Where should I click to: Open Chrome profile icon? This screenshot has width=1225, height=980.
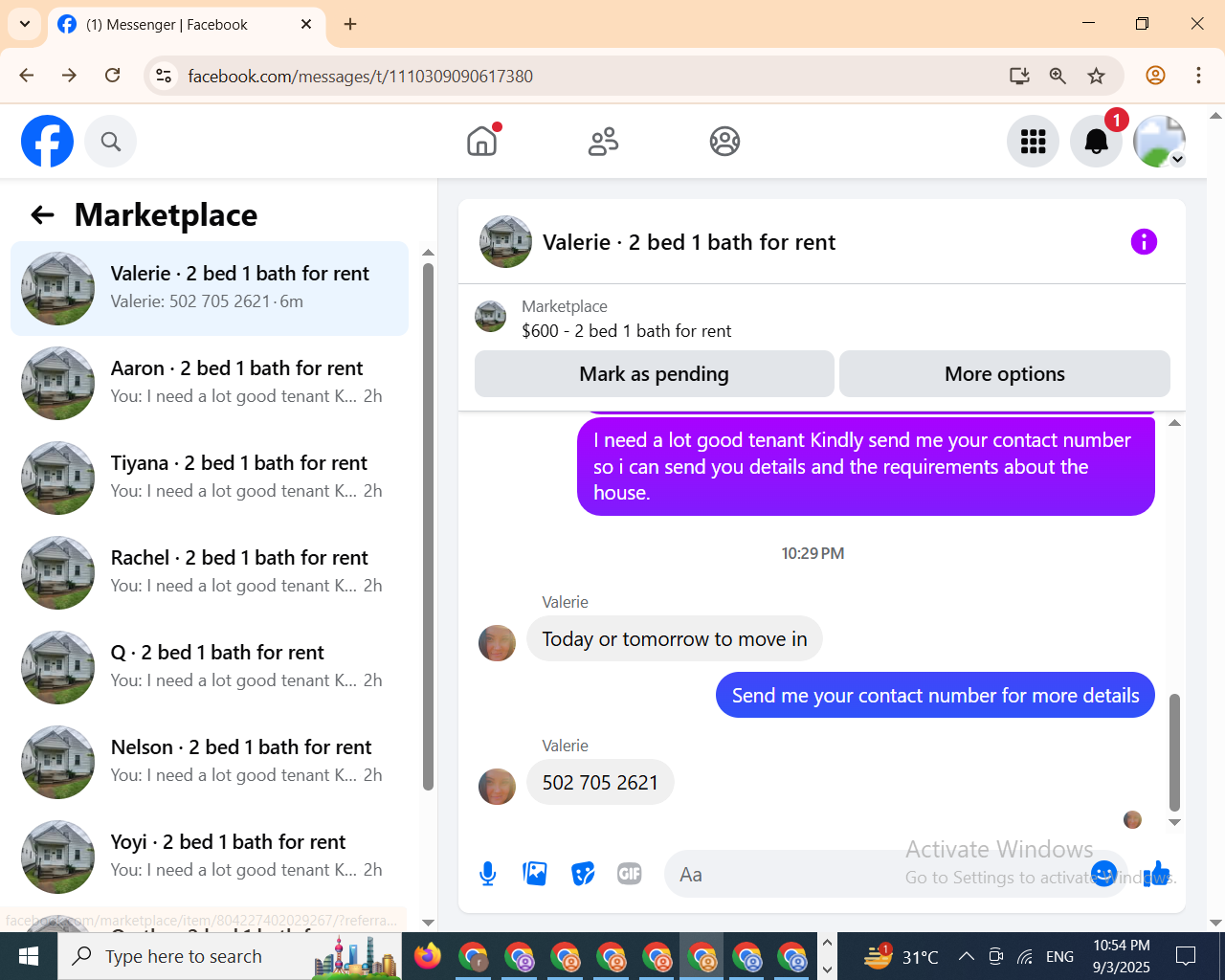(x=1155, y=76)
